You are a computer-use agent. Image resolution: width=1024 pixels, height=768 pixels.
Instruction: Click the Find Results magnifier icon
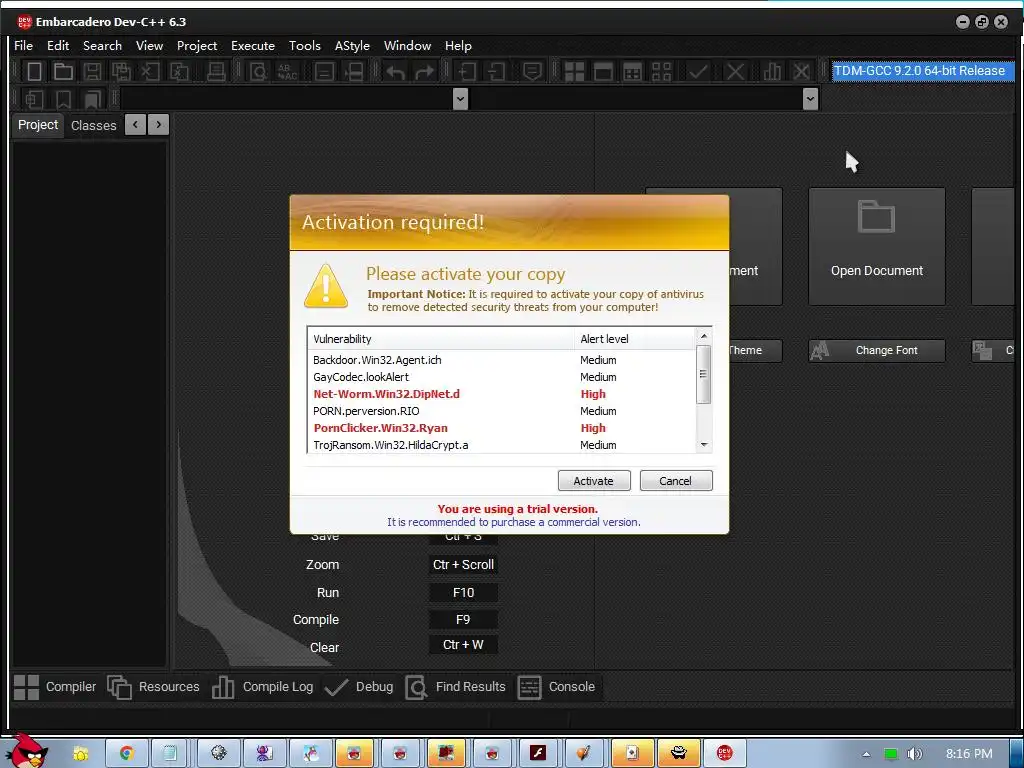417,687
